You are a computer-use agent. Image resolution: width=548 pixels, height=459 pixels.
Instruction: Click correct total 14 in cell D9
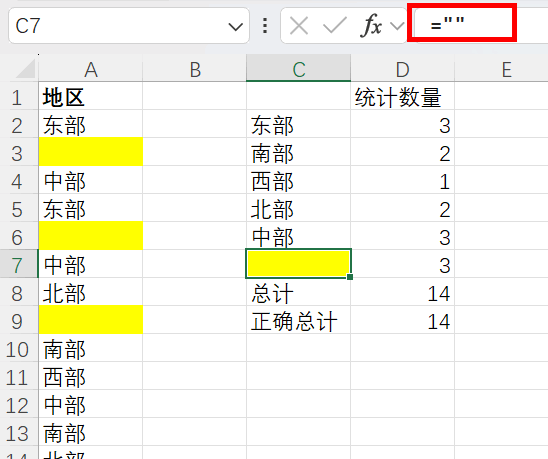pos(403,320)
